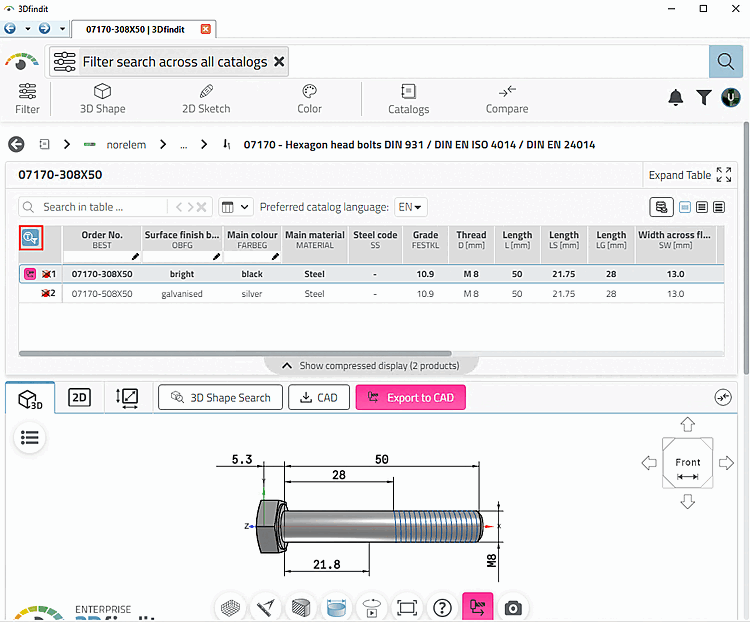This screenshot has width=750, height=622.
Task: Toggle dimension display in 3D viewer
Action: pos(336,608)
